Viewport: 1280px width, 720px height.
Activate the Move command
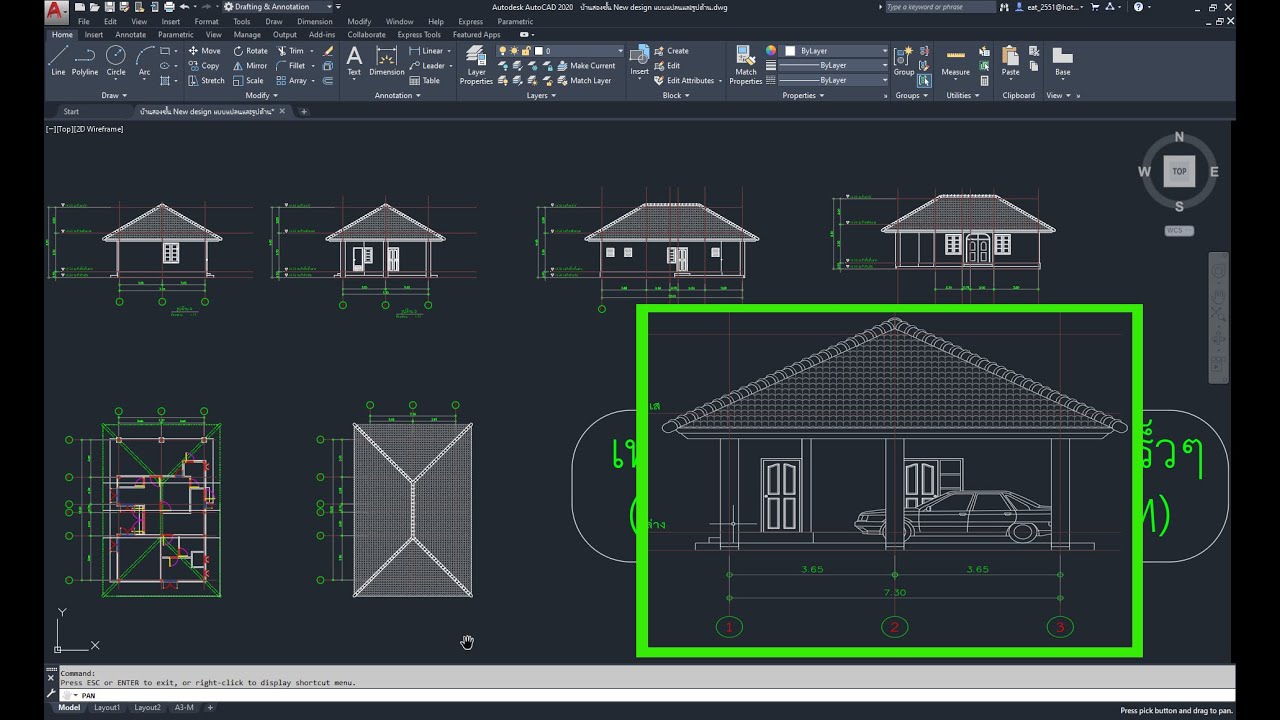(x=205, y=51)
